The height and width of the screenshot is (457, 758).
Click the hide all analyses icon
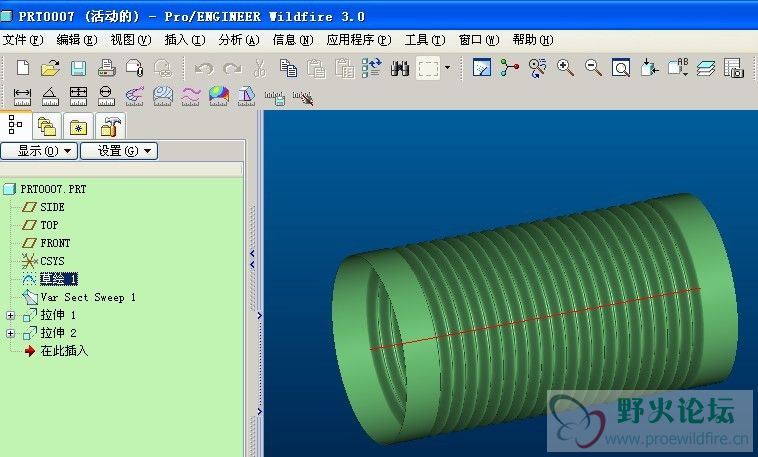pos(303,98)
